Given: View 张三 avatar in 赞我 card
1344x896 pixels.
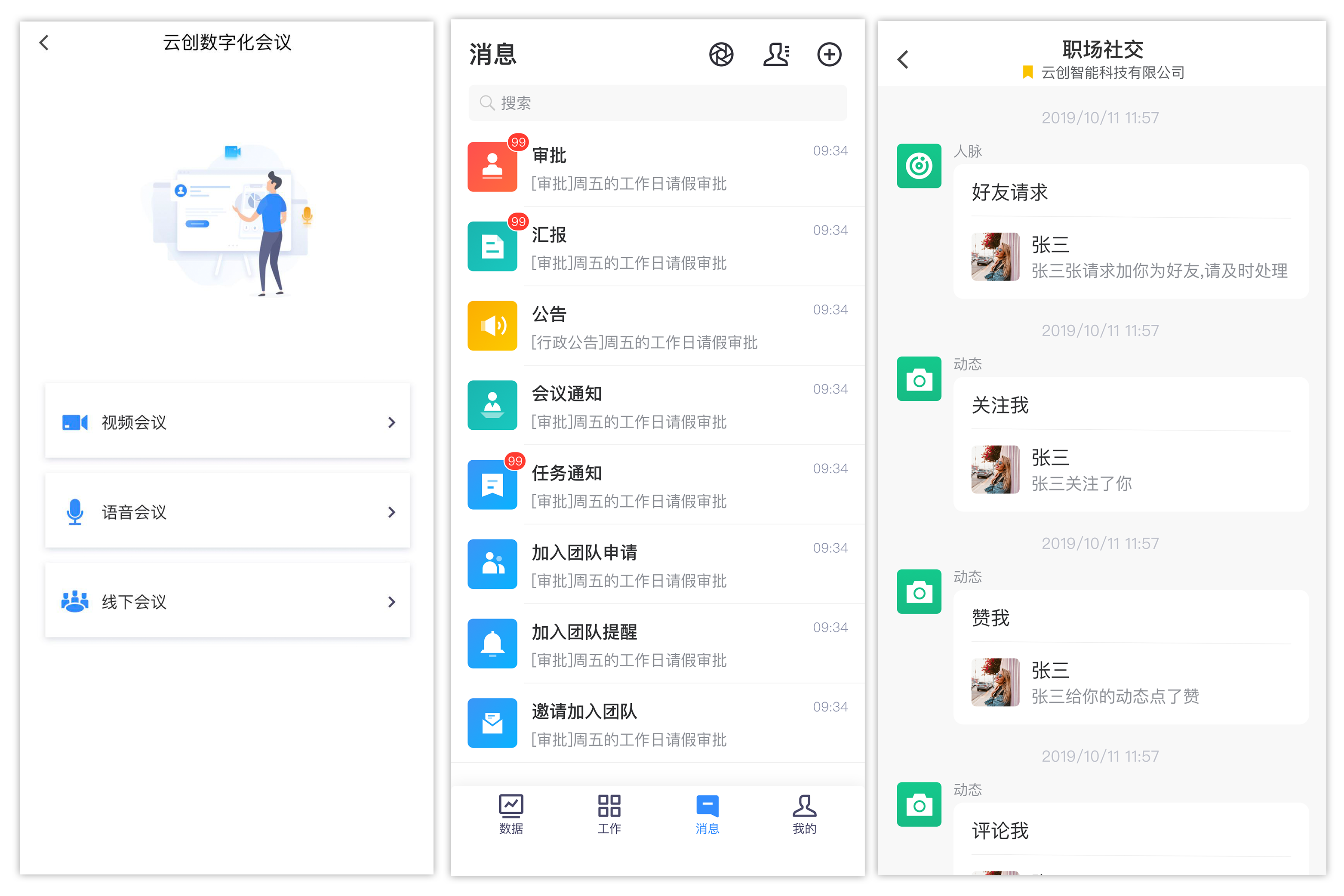Looking at the screenshot, I should point(995,682).
